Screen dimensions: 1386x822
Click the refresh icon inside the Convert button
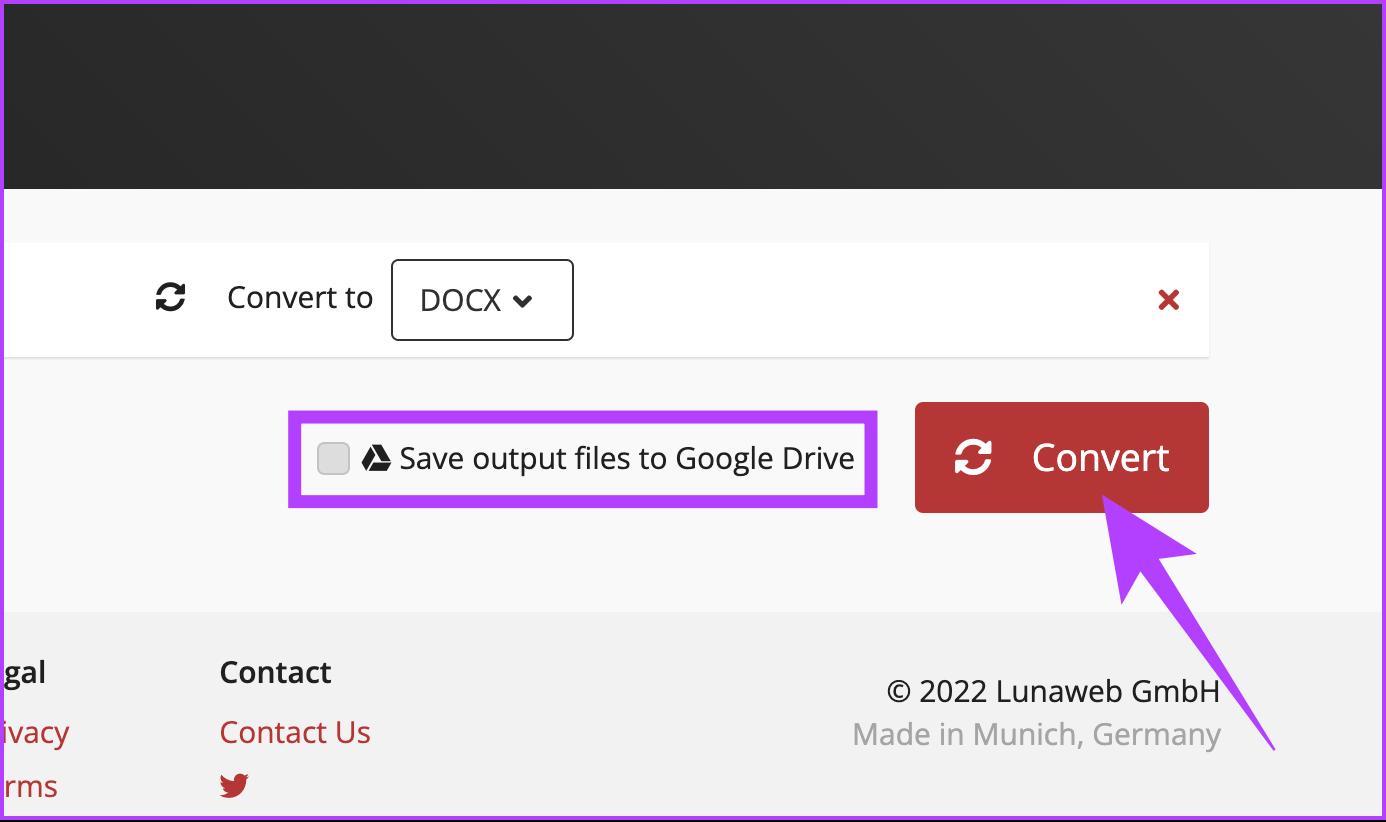coord(971,457)
